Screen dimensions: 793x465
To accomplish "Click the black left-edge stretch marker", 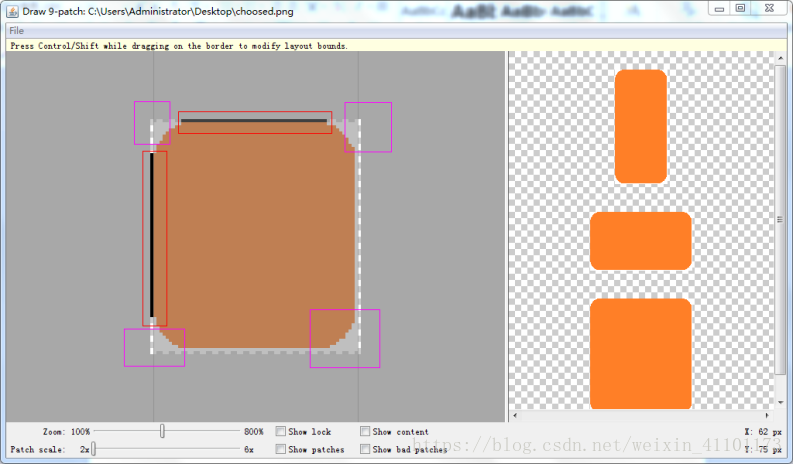I will click(152, 235).
